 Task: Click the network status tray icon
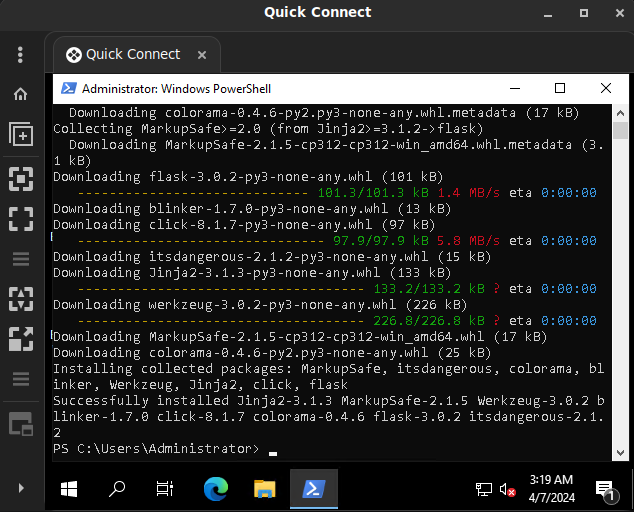tap(484, 489)
